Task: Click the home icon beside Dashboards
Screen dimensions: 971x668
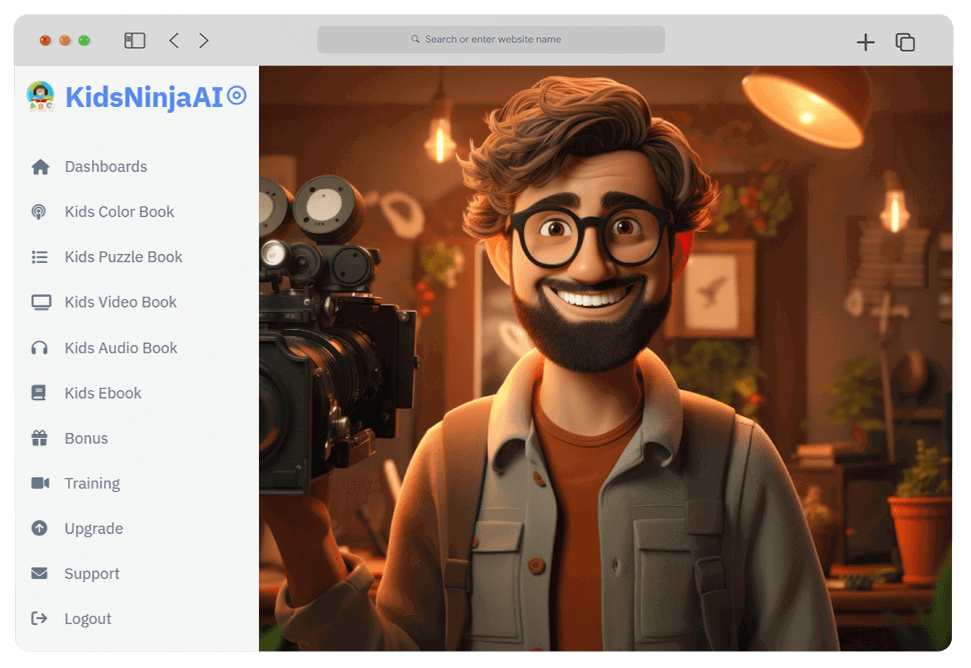Action: pyautogui.click(x=40, y=167)
